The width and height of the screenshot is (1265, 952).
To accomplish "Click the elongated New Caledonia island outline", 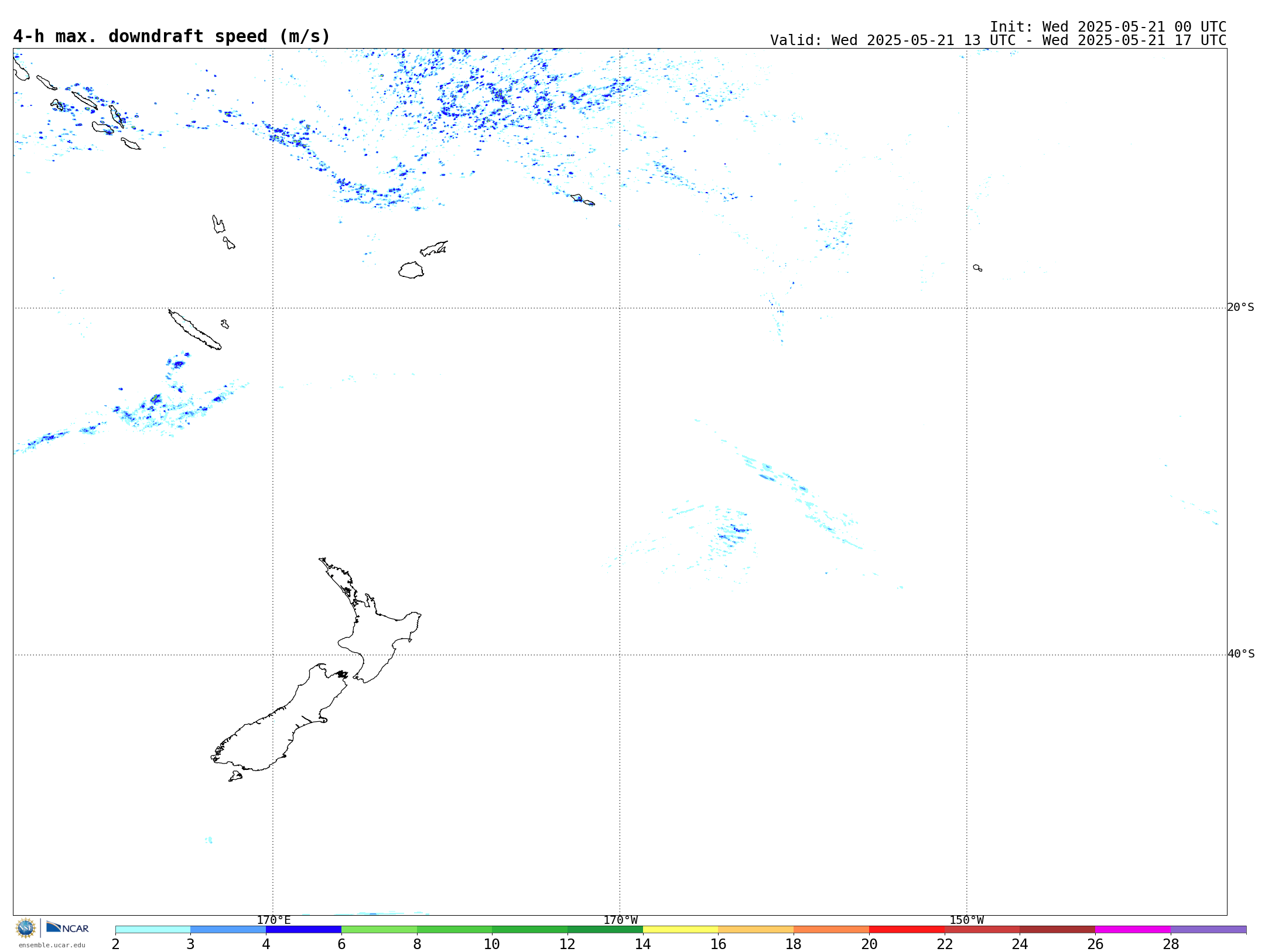I will pyautogui.click(x=194, y=330).
